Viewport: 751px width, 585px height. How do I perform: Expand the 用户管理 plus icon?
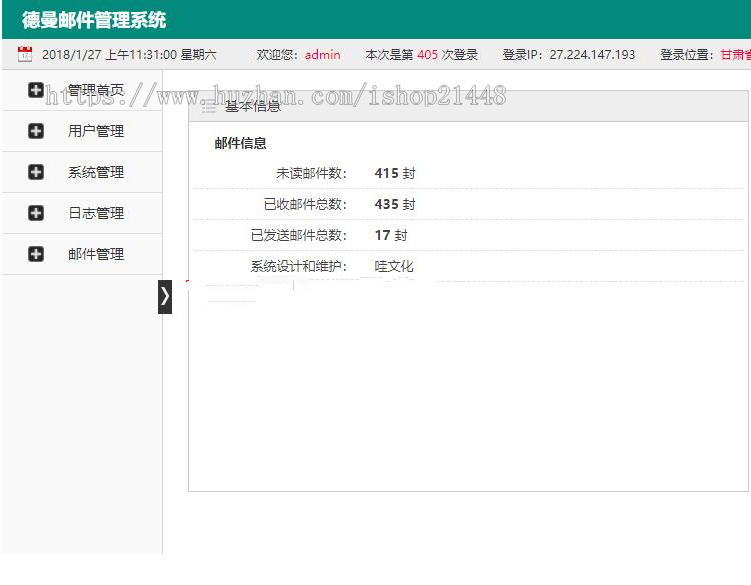pyautogui.click(x=36, y=131)
